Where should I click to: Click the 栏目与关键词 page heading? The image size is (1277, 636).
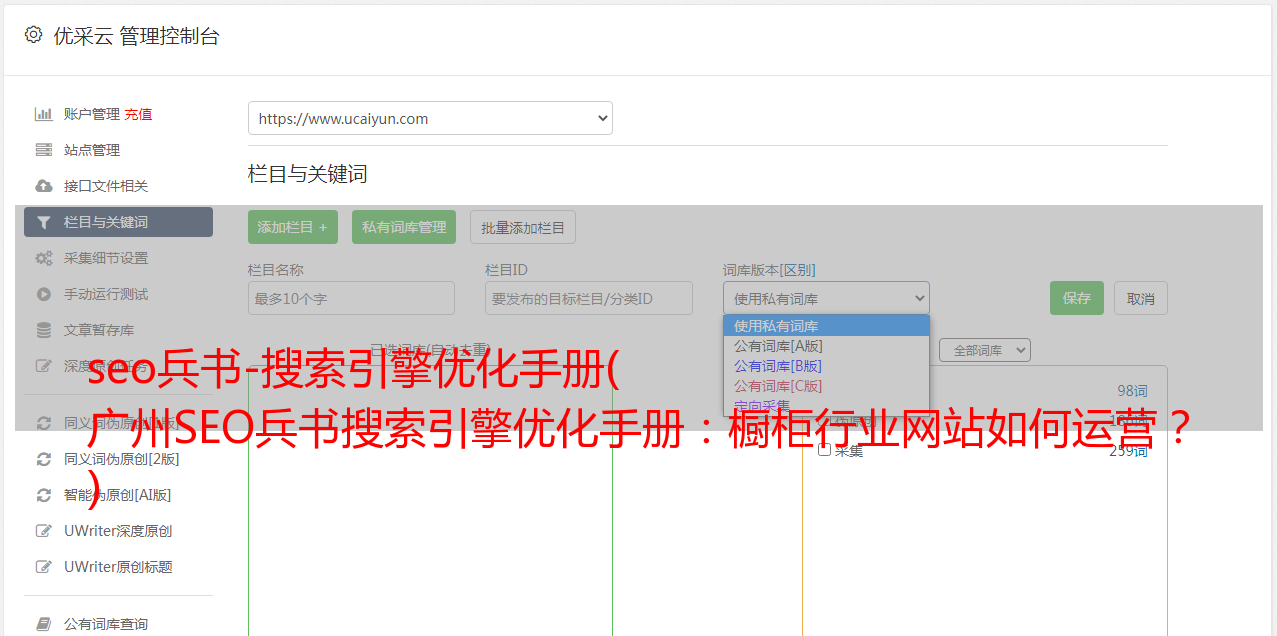tap(308, 174)
